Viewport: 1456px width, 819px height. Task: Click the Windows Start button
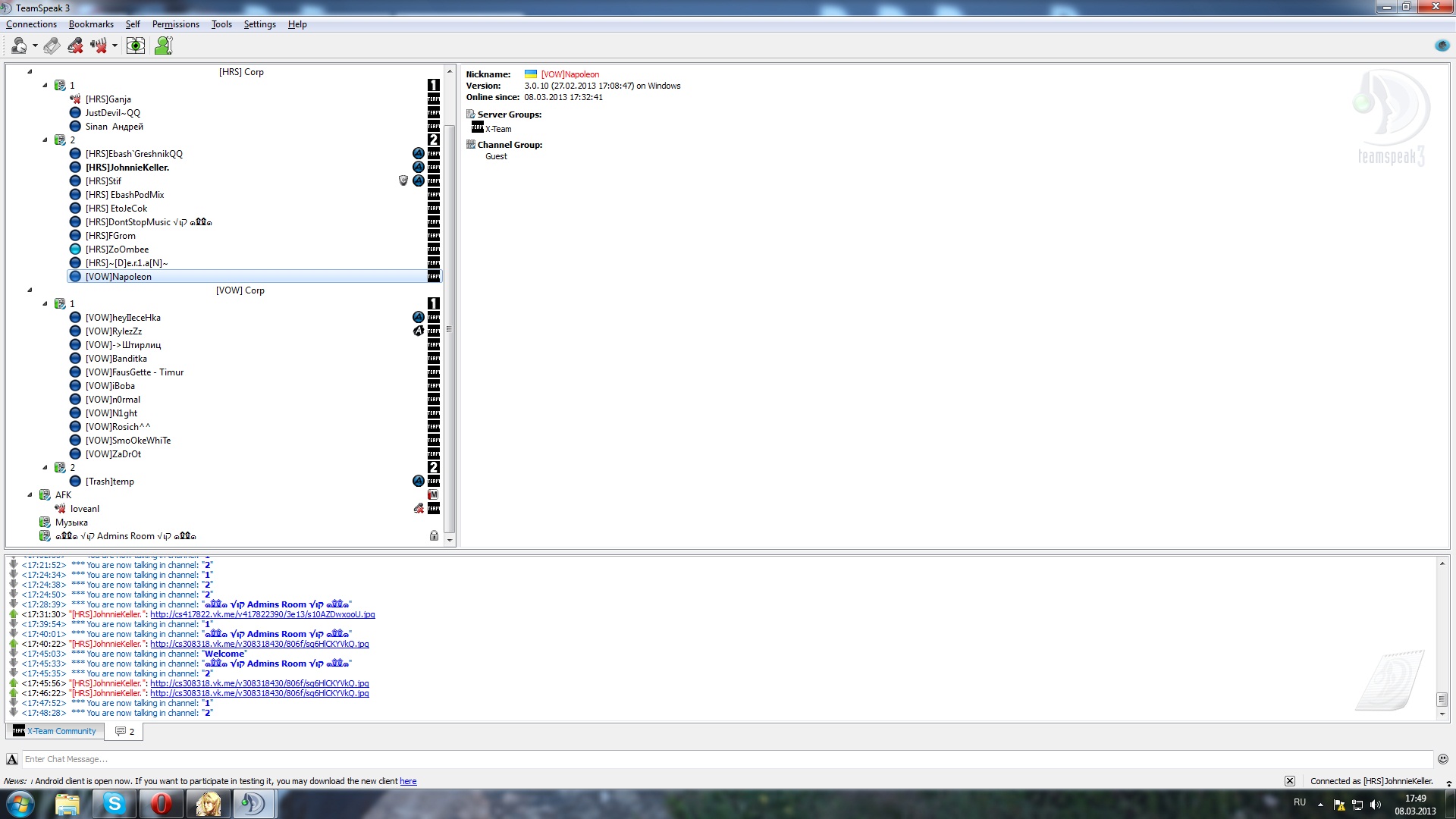(x=20, y=804)
